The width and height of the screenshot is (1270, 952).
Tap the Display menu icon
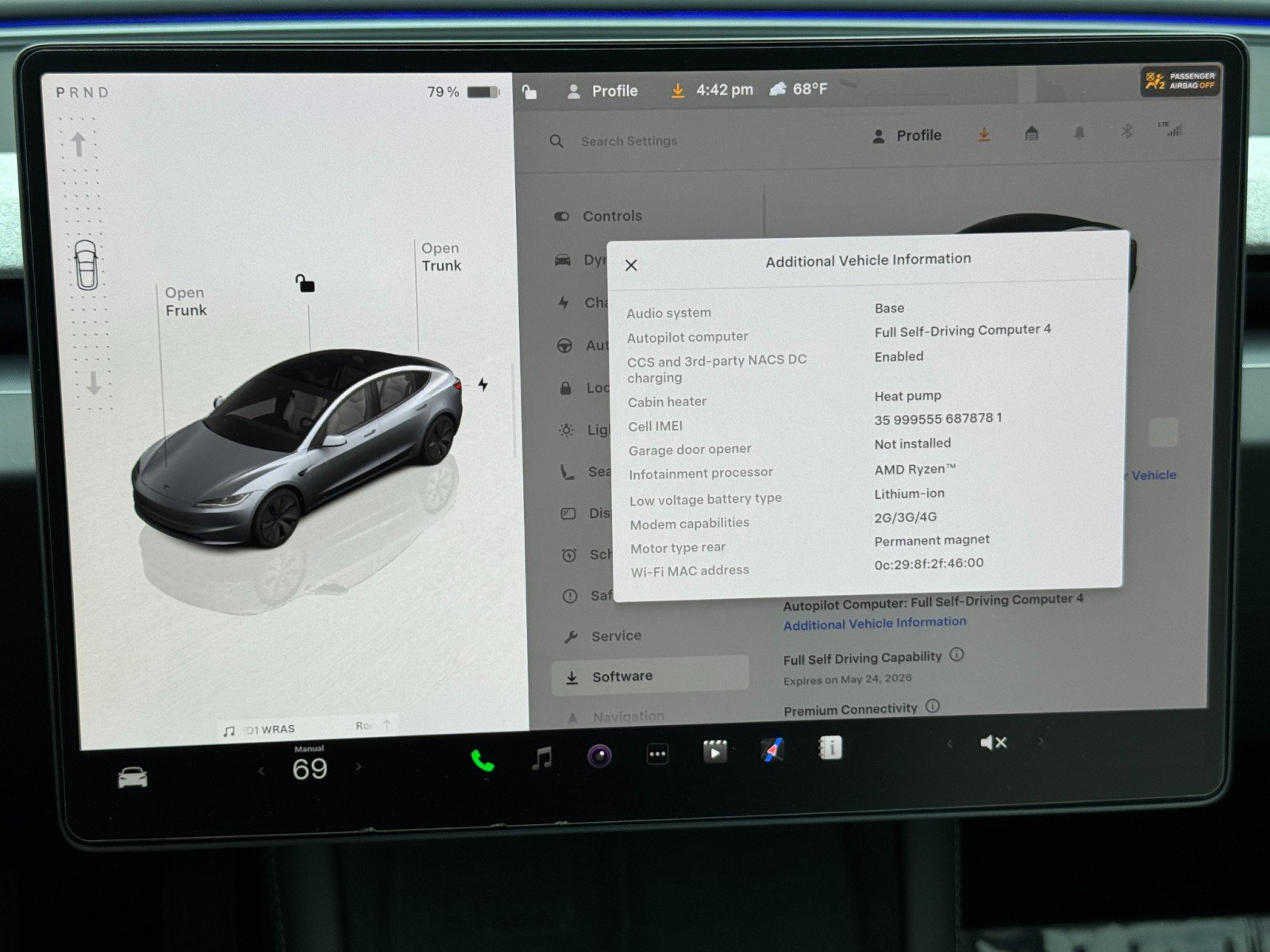(568, 513)
